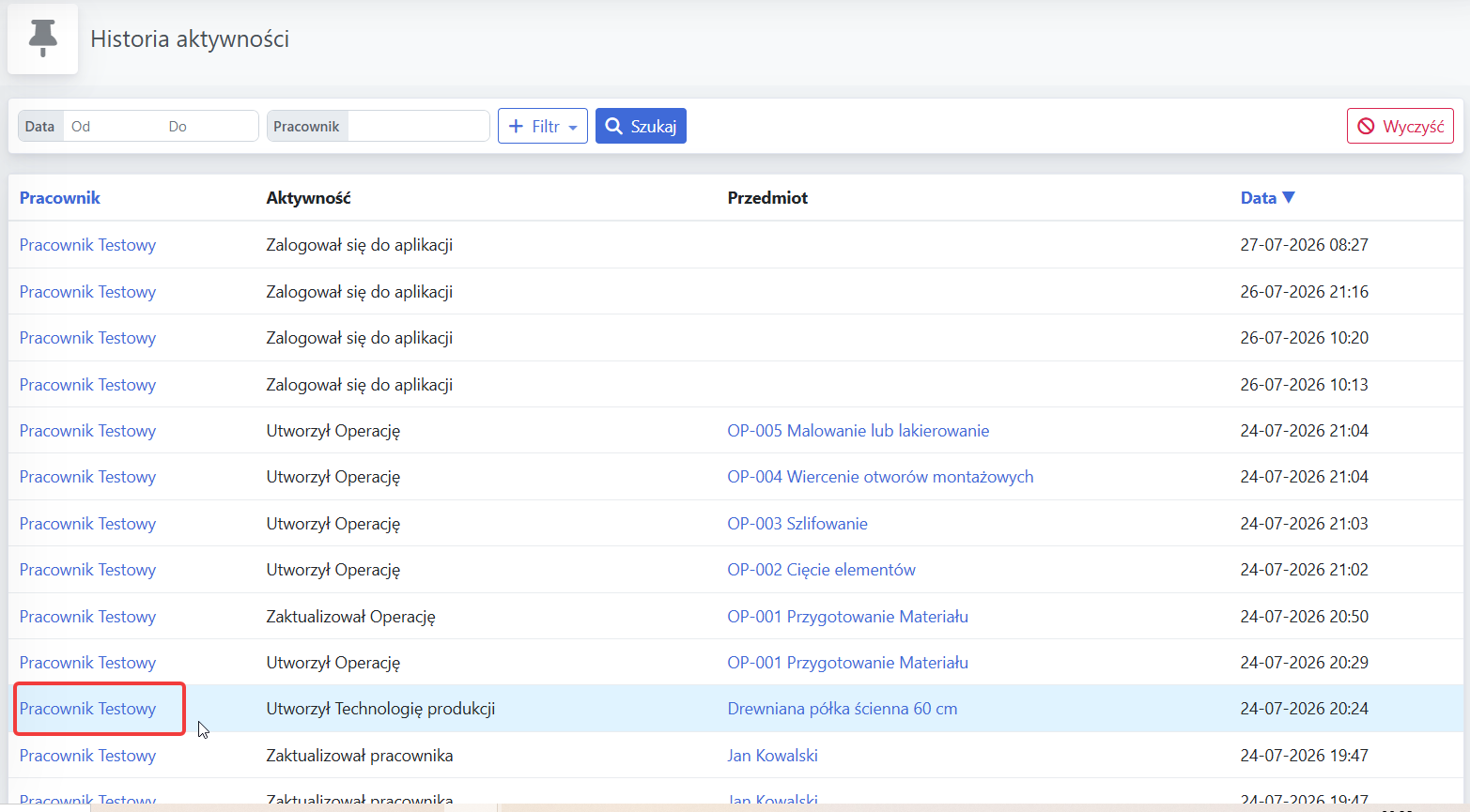Image resolution: width=1470 pixels, height=812 pixels.
Task: Open OP-004 Wiercenie otworów montażowych link
Action: (x=880, y=477)
